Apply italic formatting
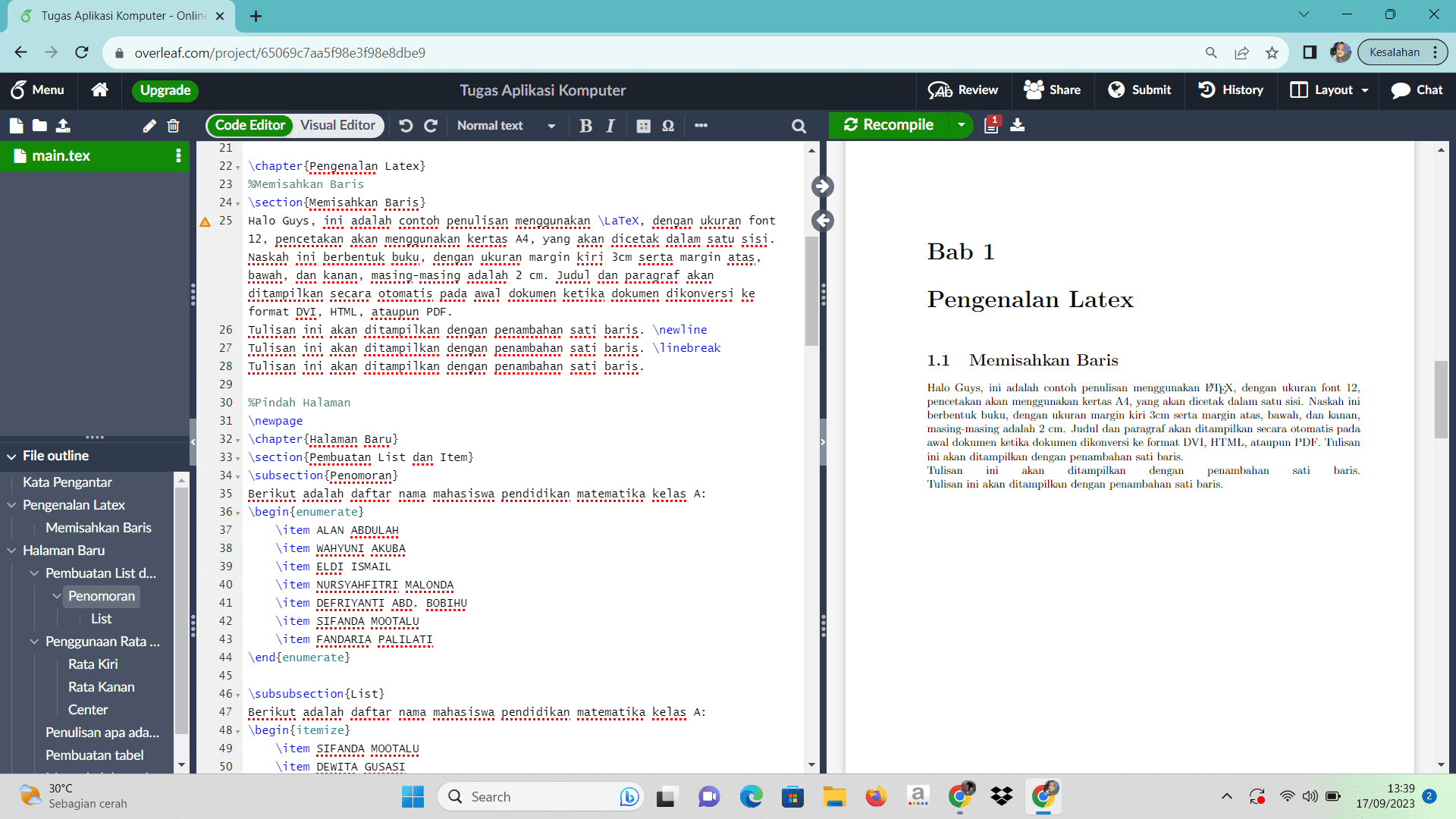 point(610,126)
